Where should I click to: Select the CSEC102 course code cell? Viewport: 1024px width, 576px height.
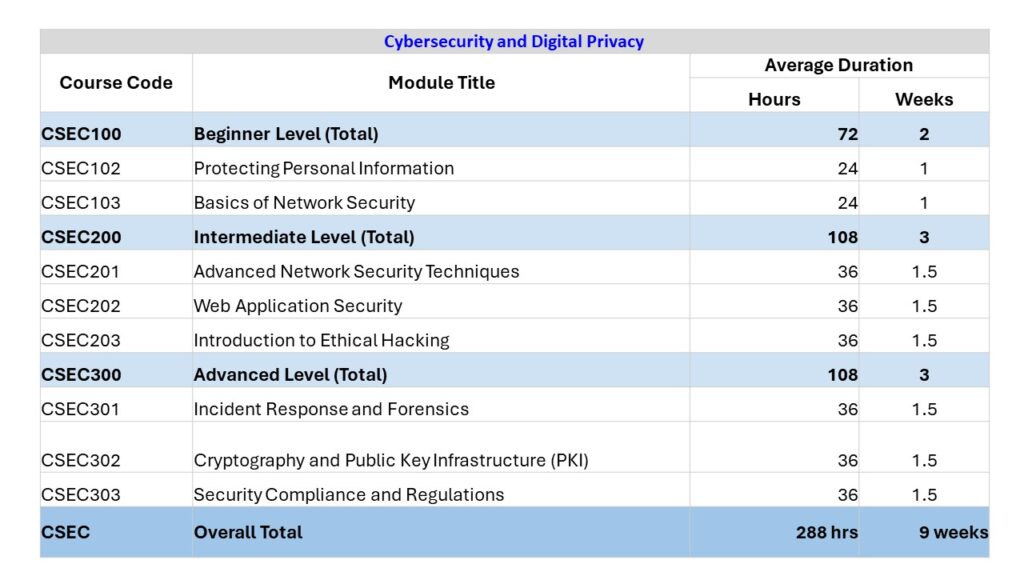81,168
